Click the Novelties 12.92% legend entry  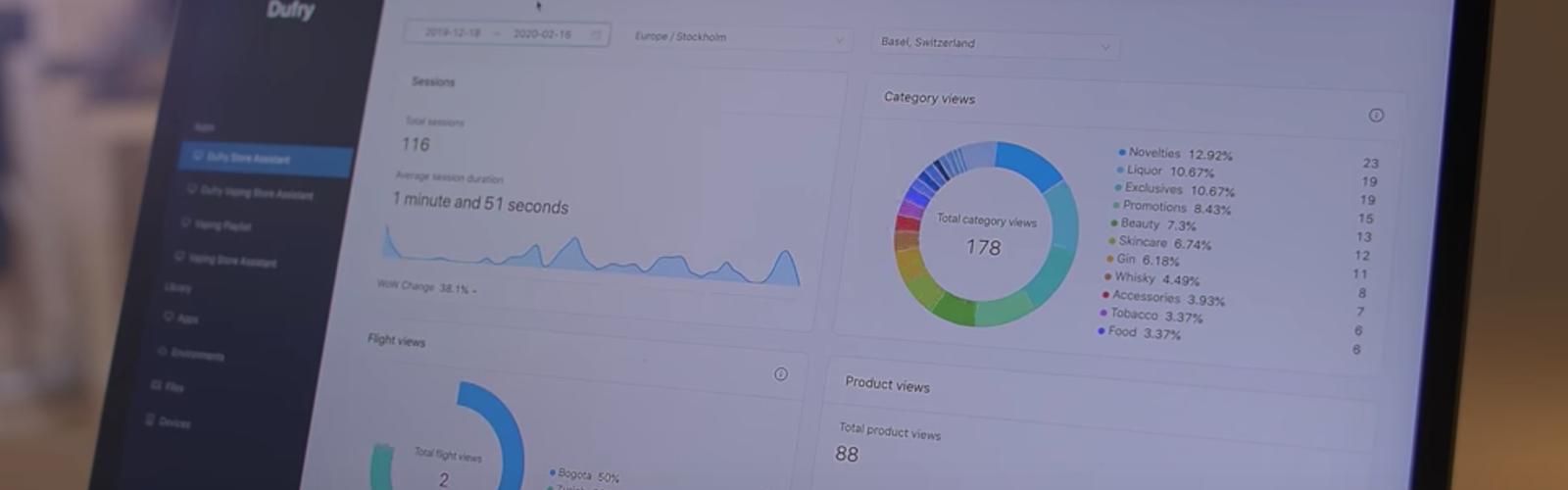(1176, 154)
